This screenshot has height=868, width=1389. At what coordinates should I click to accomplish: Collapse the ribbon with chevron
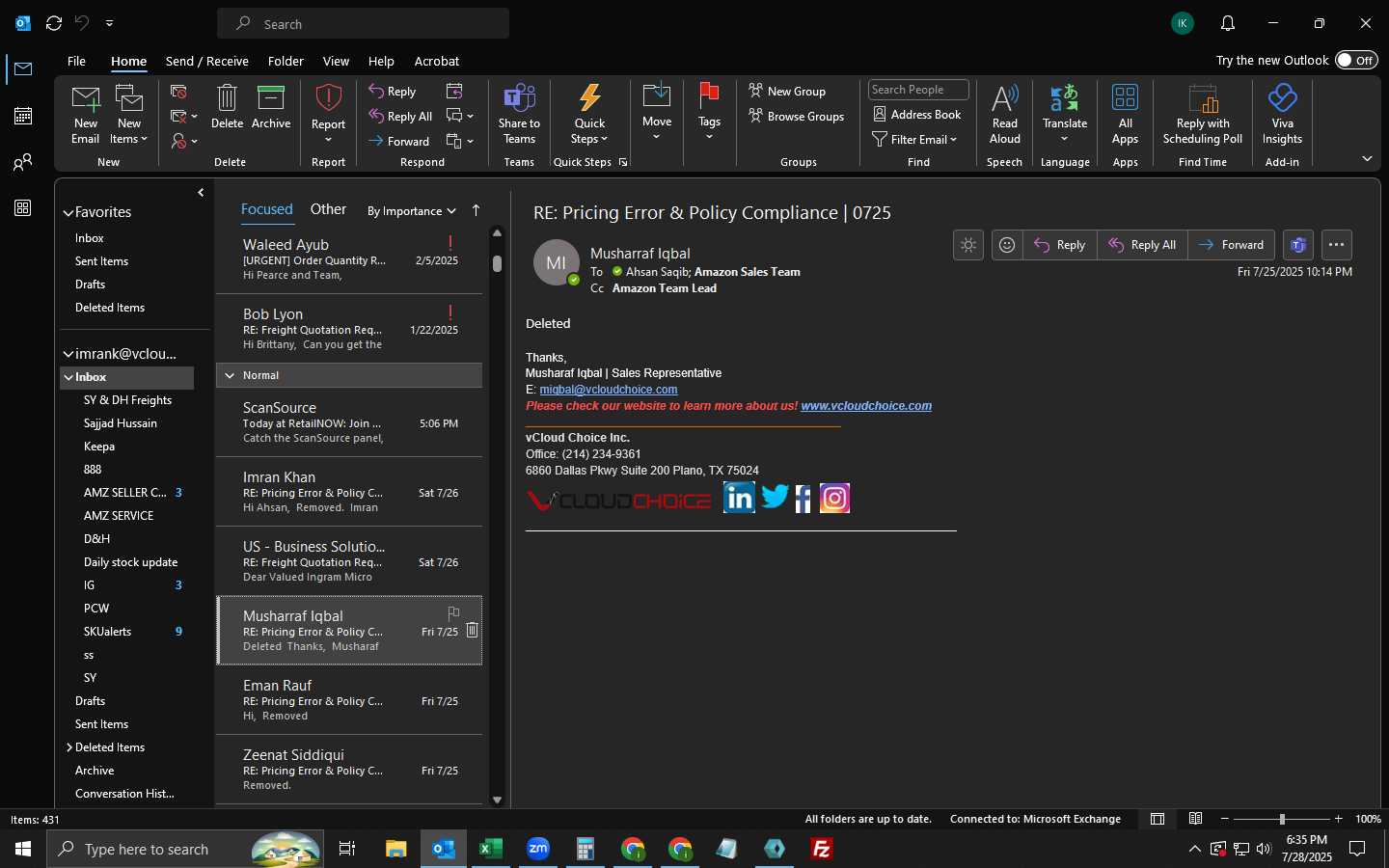(x=1367, y=158)
